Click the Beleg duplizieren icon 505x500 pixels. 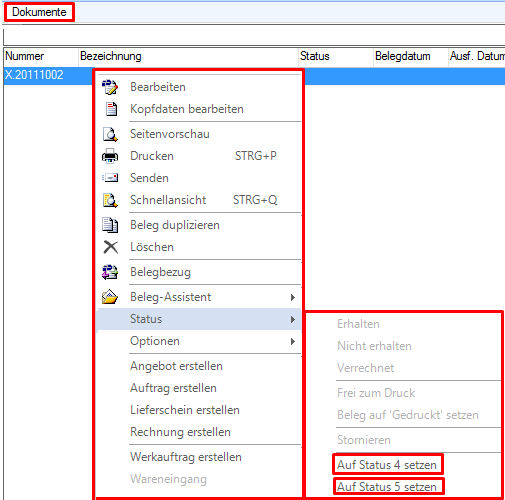tap(110, 225)
